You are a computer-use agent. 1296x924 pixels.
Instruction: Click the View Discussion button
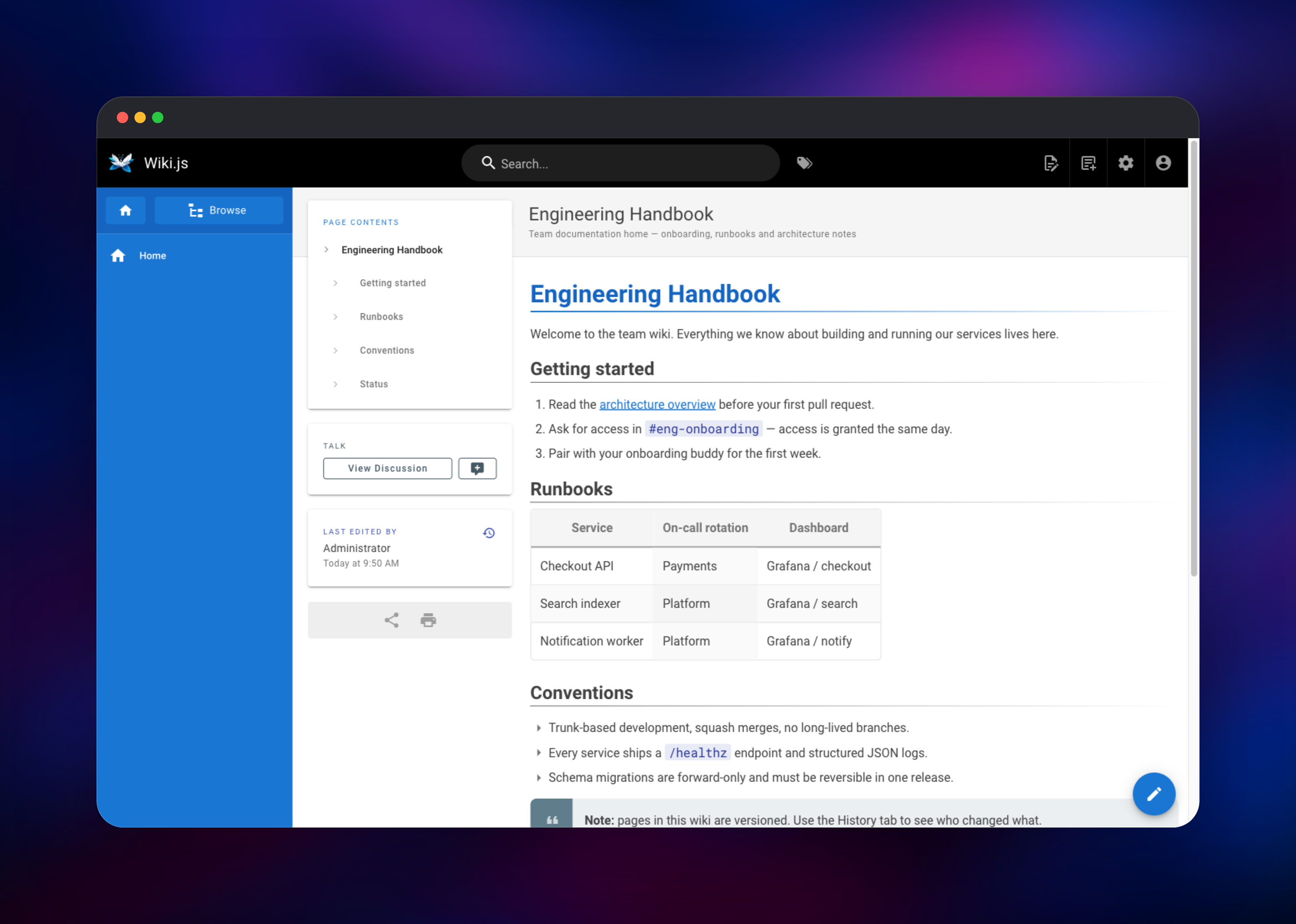[388, 468]
